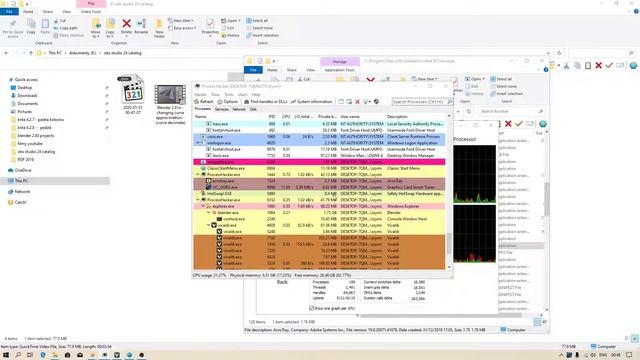Open Share tab in main Explorer ribbon
This screenshot has height=360, width=640.
[48, 12]
